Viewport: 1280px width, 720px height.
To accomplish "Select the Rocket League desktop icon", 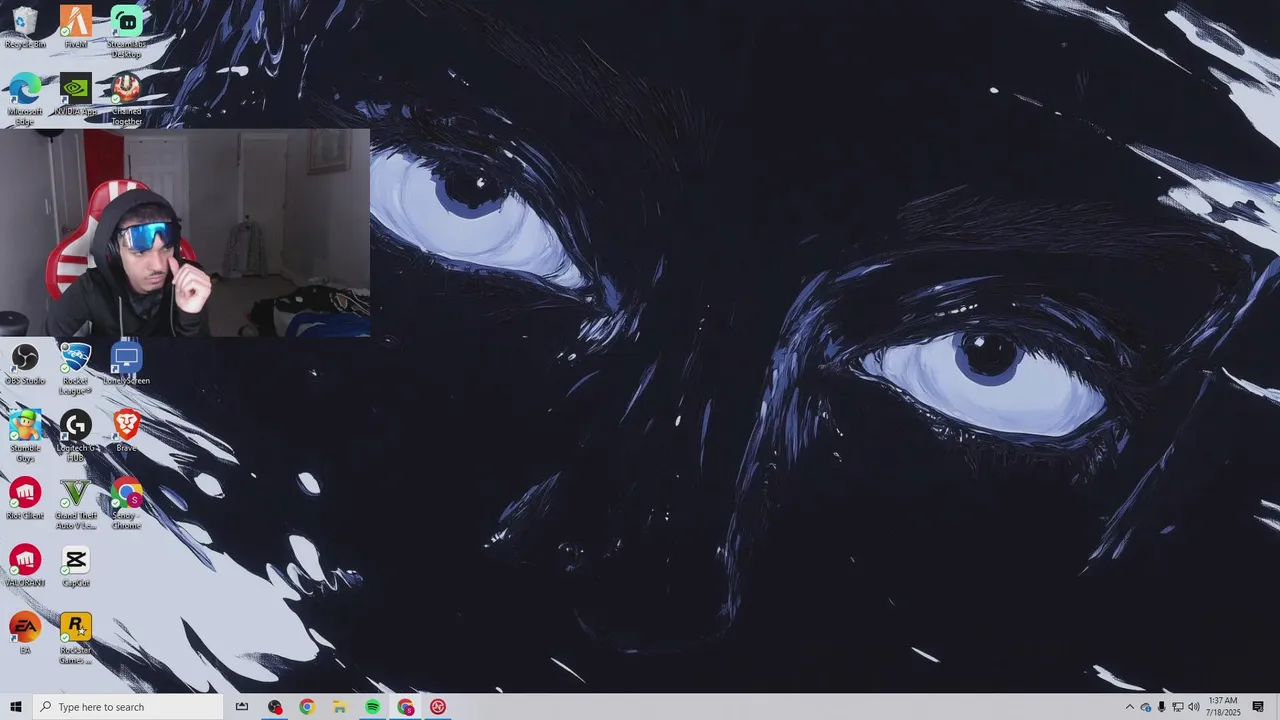I will pyautogui.click(x=76, y=368).
